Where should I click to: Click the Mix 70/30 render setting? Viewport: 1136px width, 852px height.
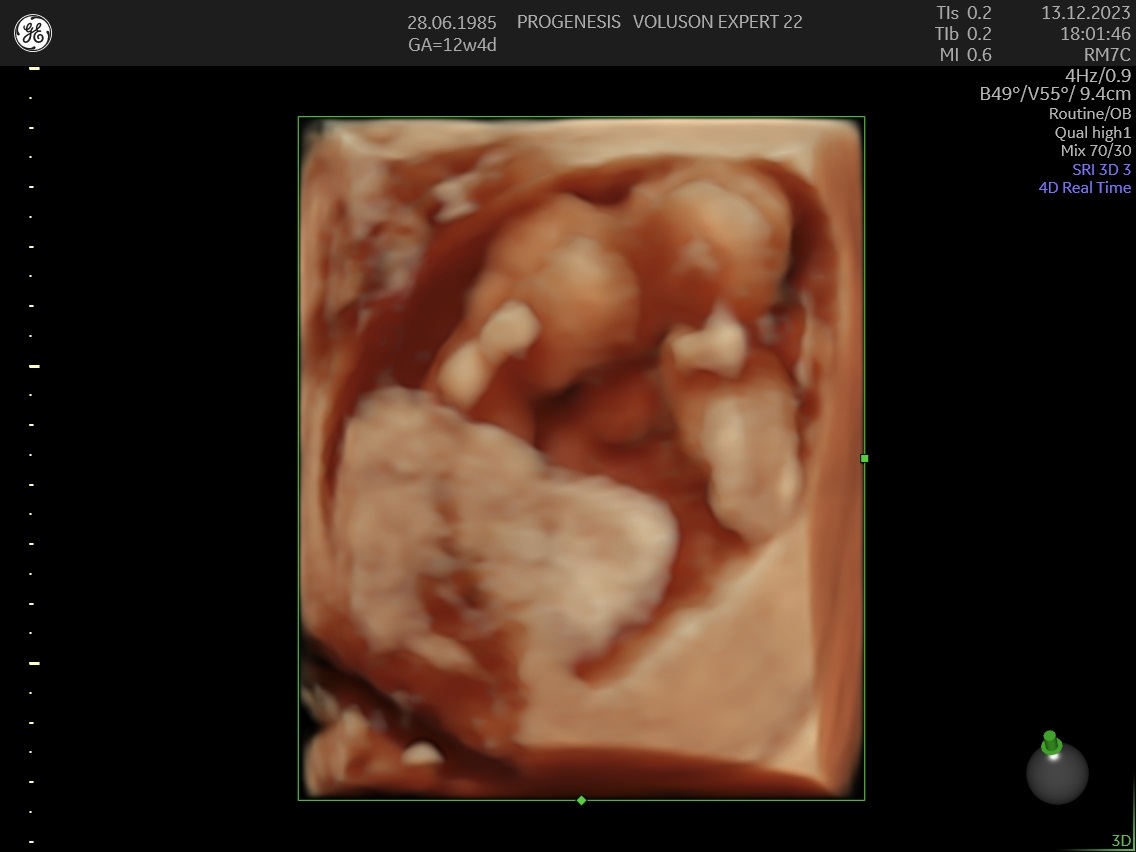(1095, 151)
